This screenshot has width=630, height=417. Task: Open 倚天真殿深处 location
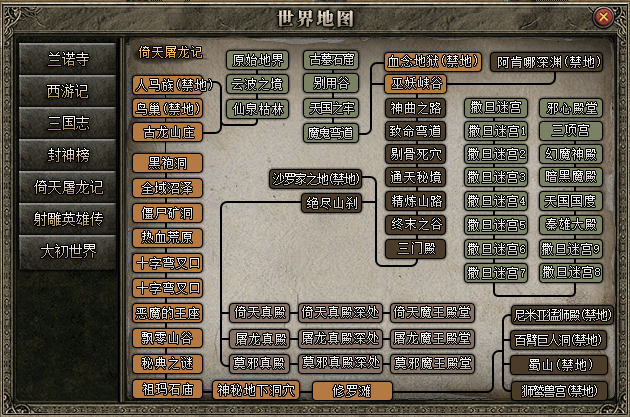pos(340,313)
